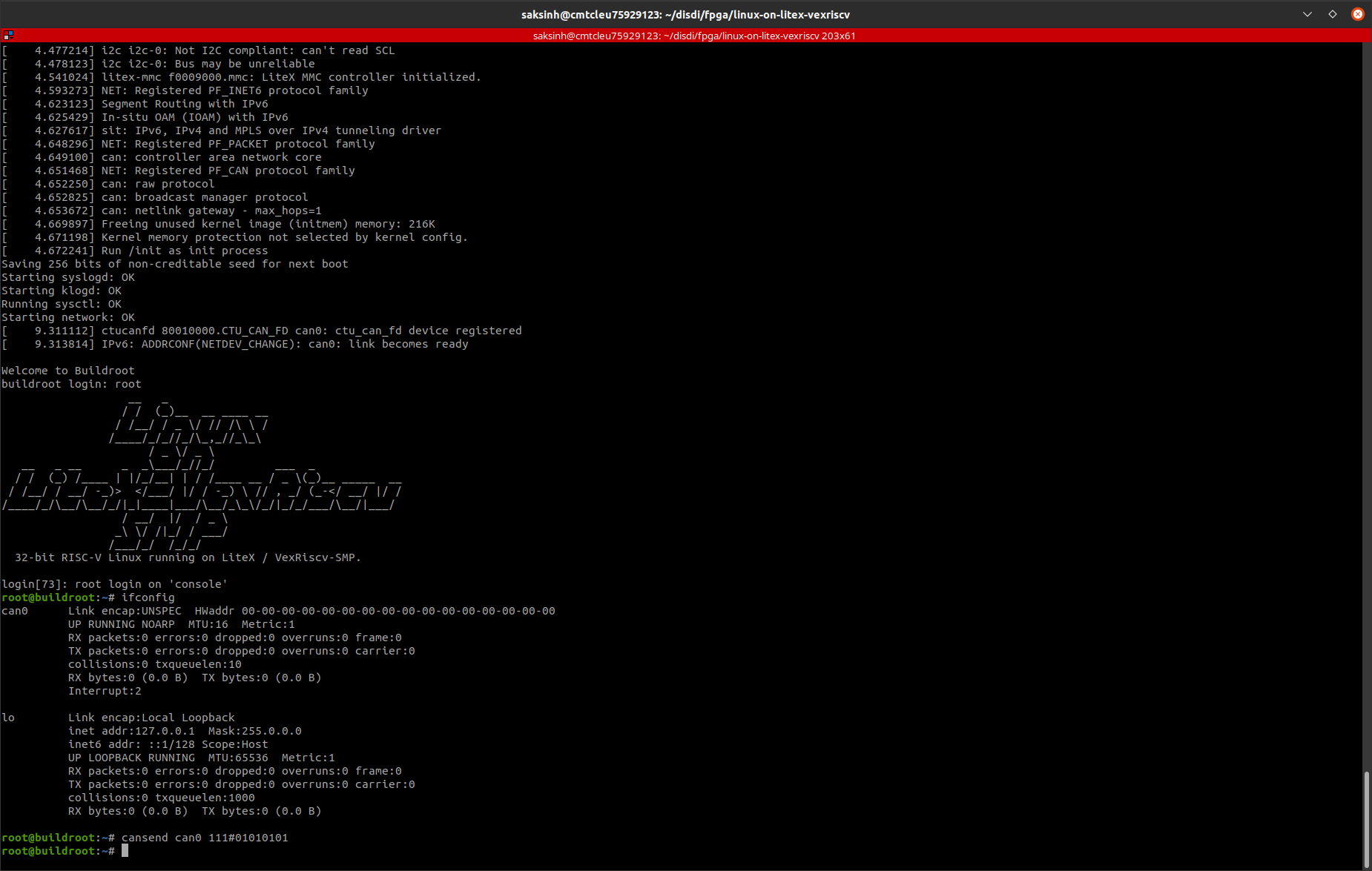Click the 'ifconfig' command text
The image size is (1372, 871).
coord(148,597)
